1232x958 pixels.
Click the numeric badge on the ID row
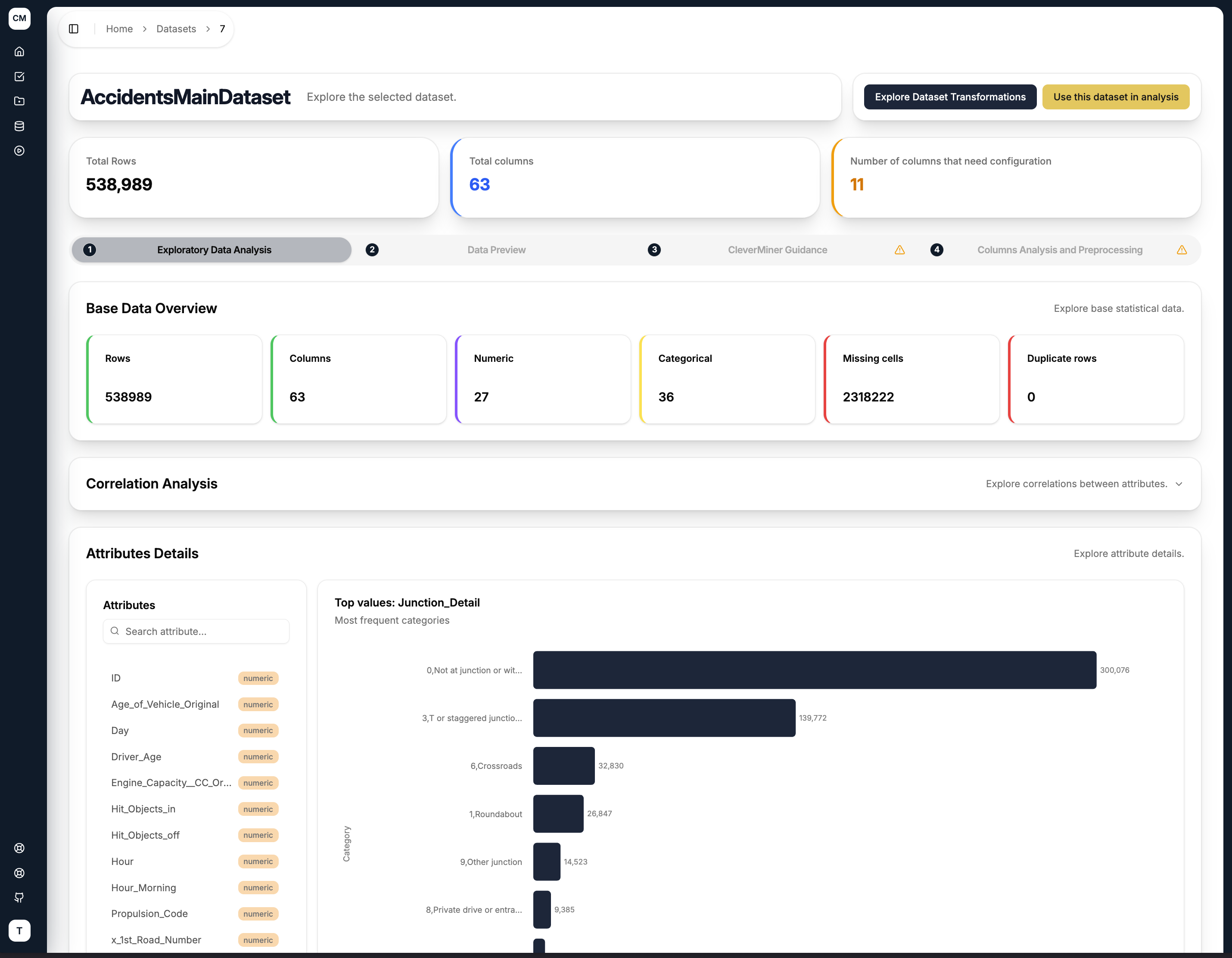click(x=258, y=678)
